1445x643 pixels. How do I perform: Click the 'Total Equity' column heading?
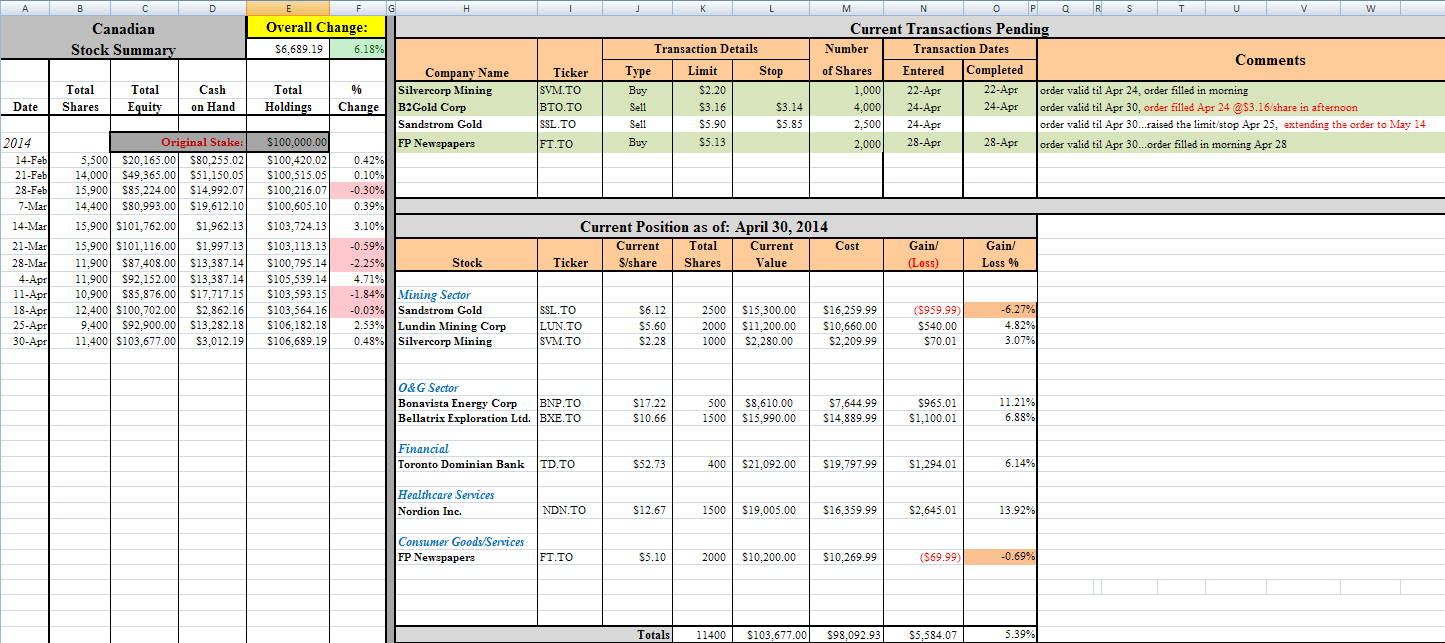coord(145,98)
